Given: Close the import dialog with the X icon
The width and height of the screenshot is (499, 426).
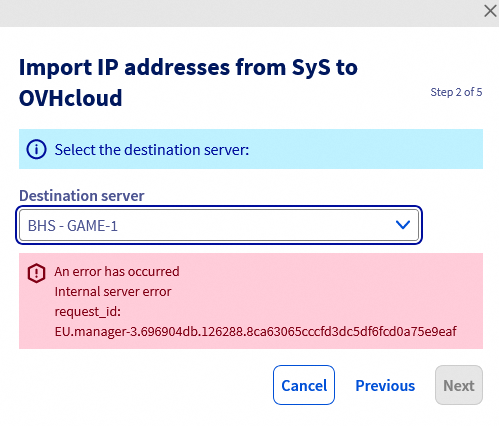Looking at the screenshot, I should pos(490,11).
